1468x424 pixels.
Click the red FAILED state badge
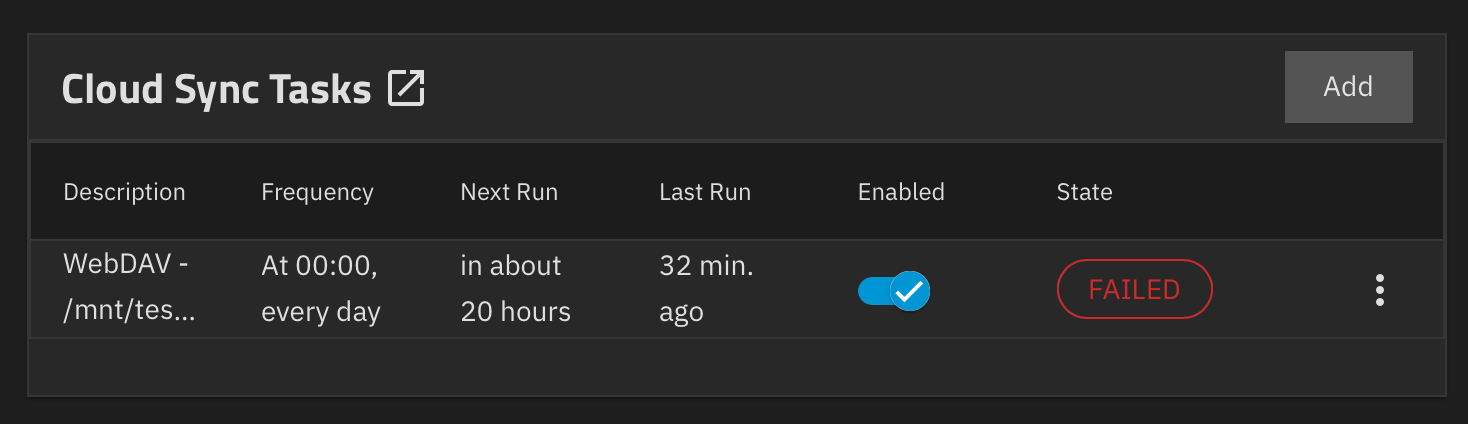(x=1134, y=290)
